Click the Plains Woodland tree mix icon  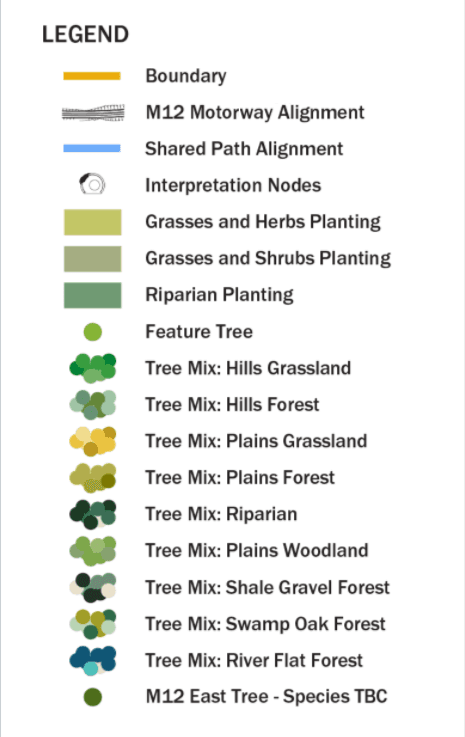coord(93,551)
